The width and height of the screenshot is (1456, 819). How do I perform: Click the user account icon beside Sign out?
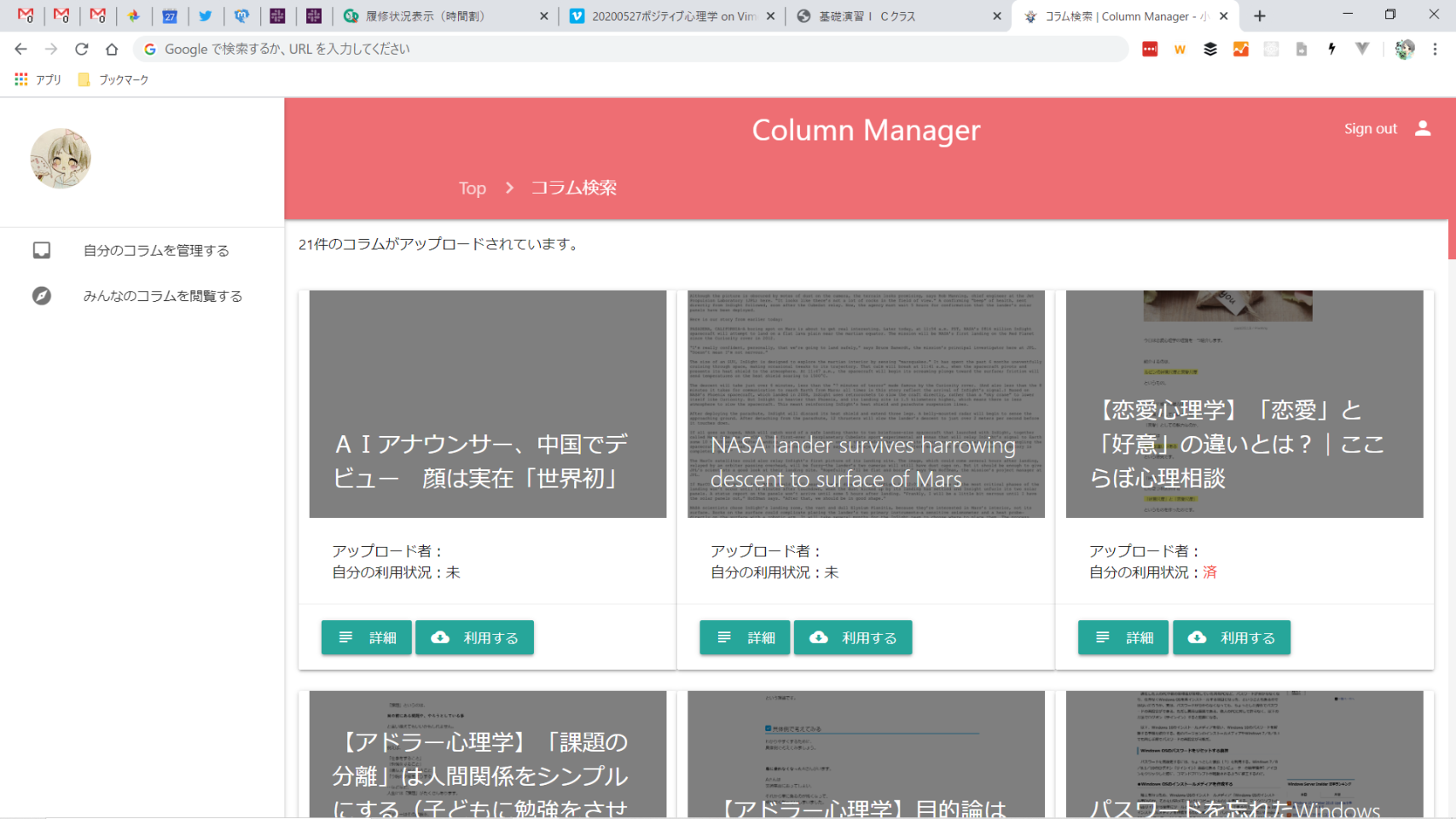point(1422,129)
